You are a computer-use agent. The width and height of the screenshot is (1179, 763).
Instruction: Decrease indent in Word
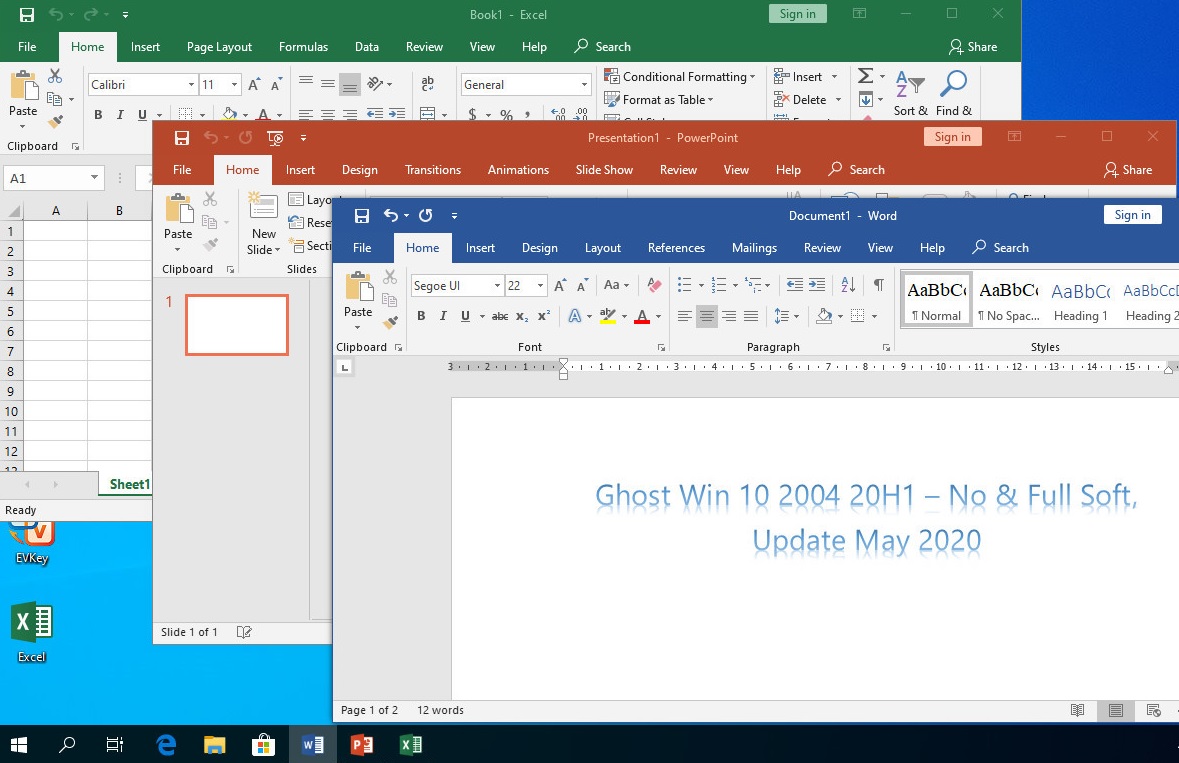point(794,285)
